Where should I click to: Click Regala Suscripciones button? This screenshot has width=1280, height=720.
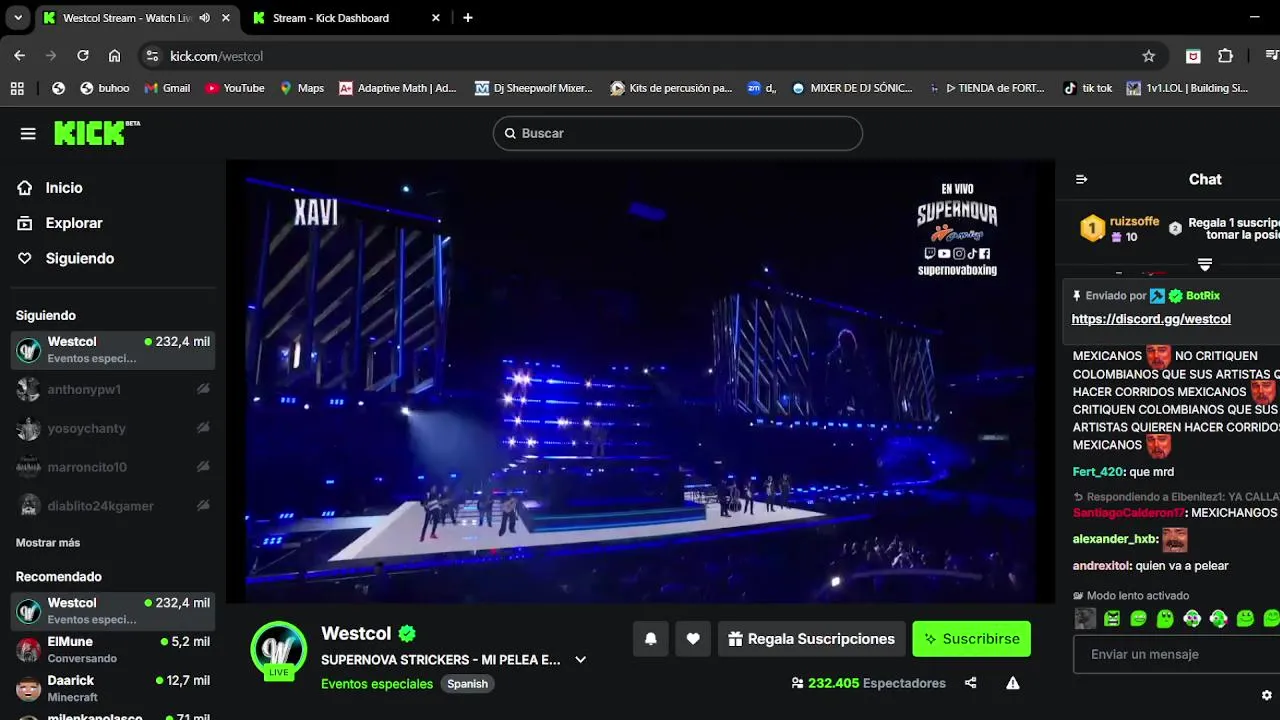(811, 639)
